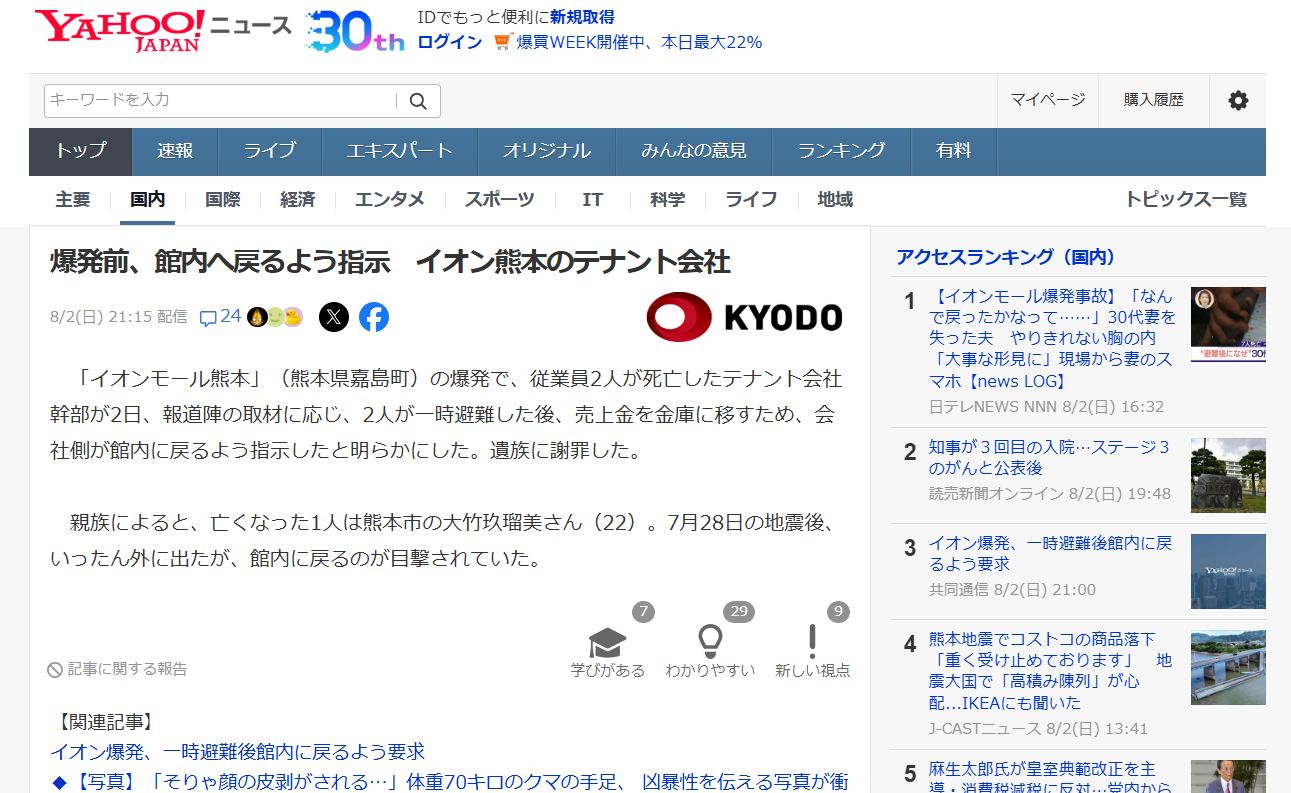Select the 主要 category
1291x793 pixels.
click(x=73, y=200)
